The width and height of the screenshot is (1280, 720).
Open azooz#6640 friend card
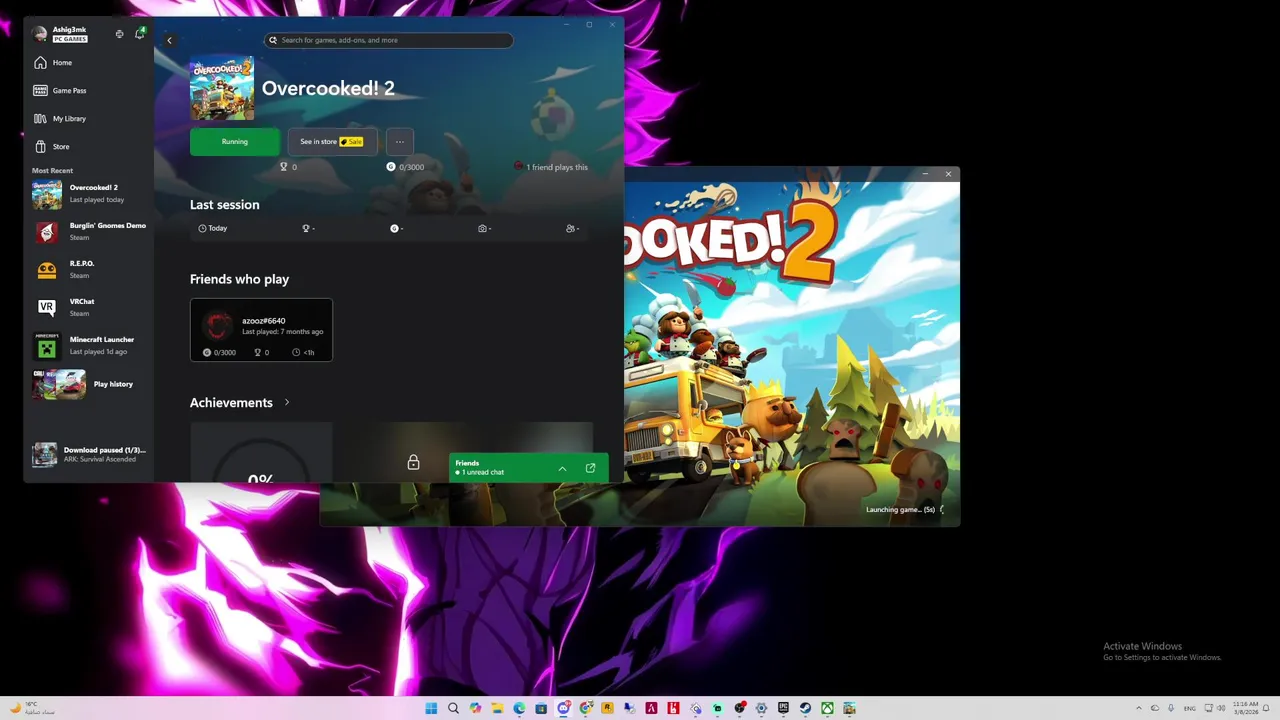(261, 329)
